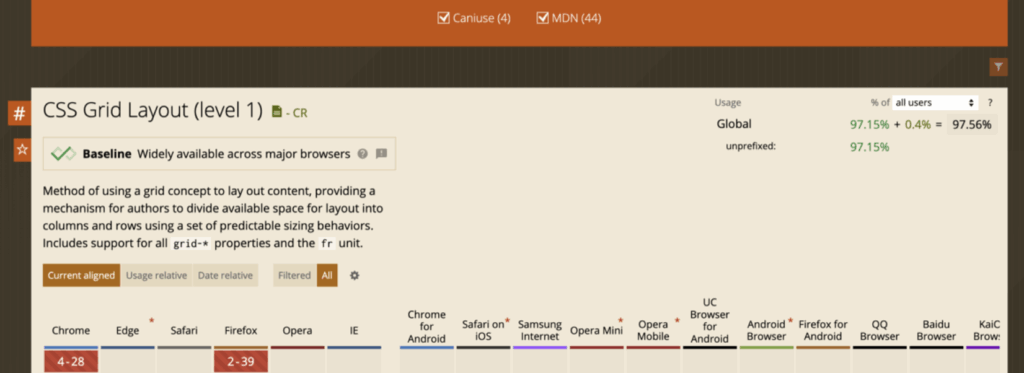The height and width of the screenshot is (373, 1024).
Task: Open the settings gear beside All
Action: click(x=355, y=276)
